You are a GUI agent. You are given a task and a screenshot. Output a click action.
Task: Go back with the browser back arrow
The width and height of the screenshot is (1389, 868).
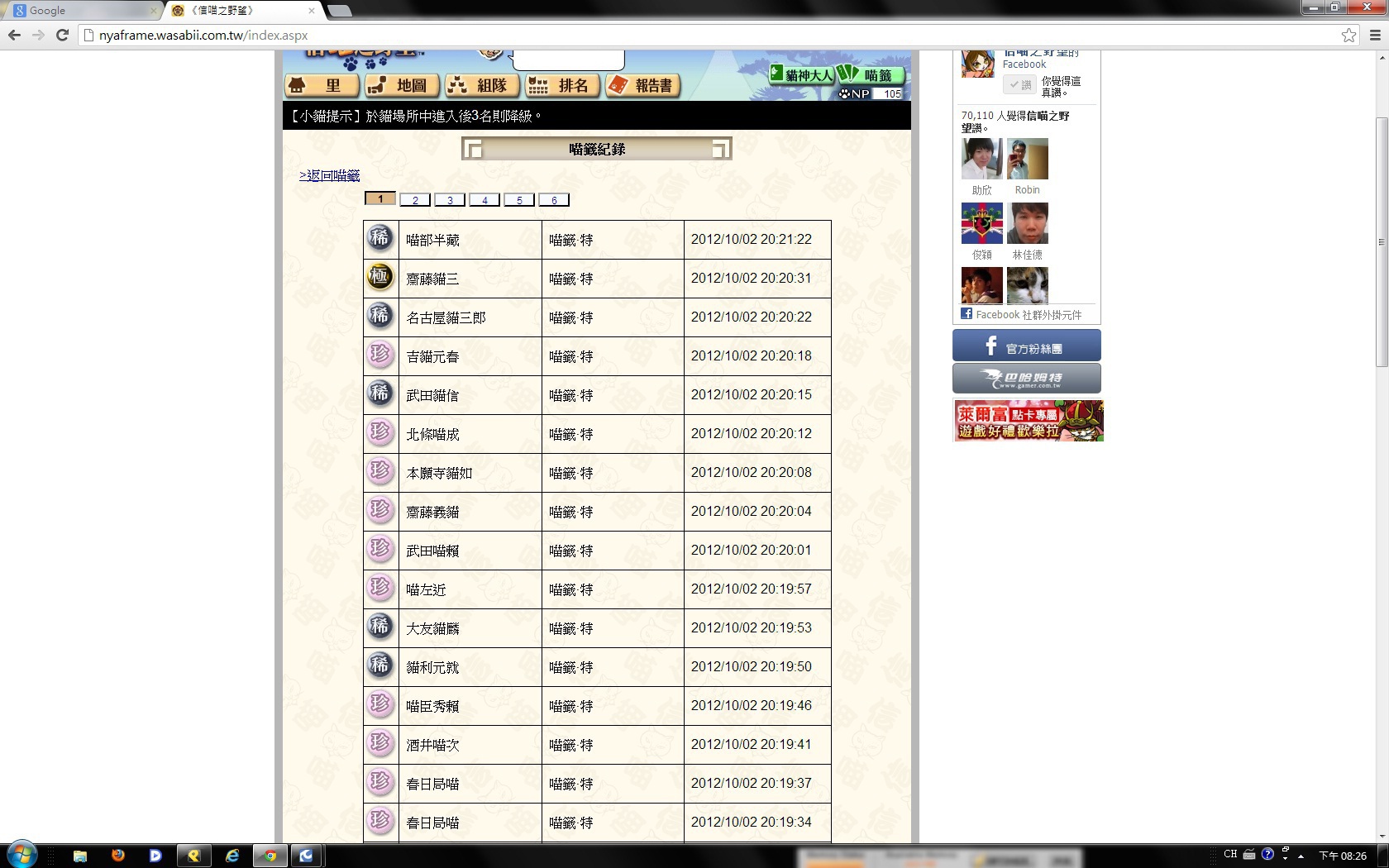(14, 35)
